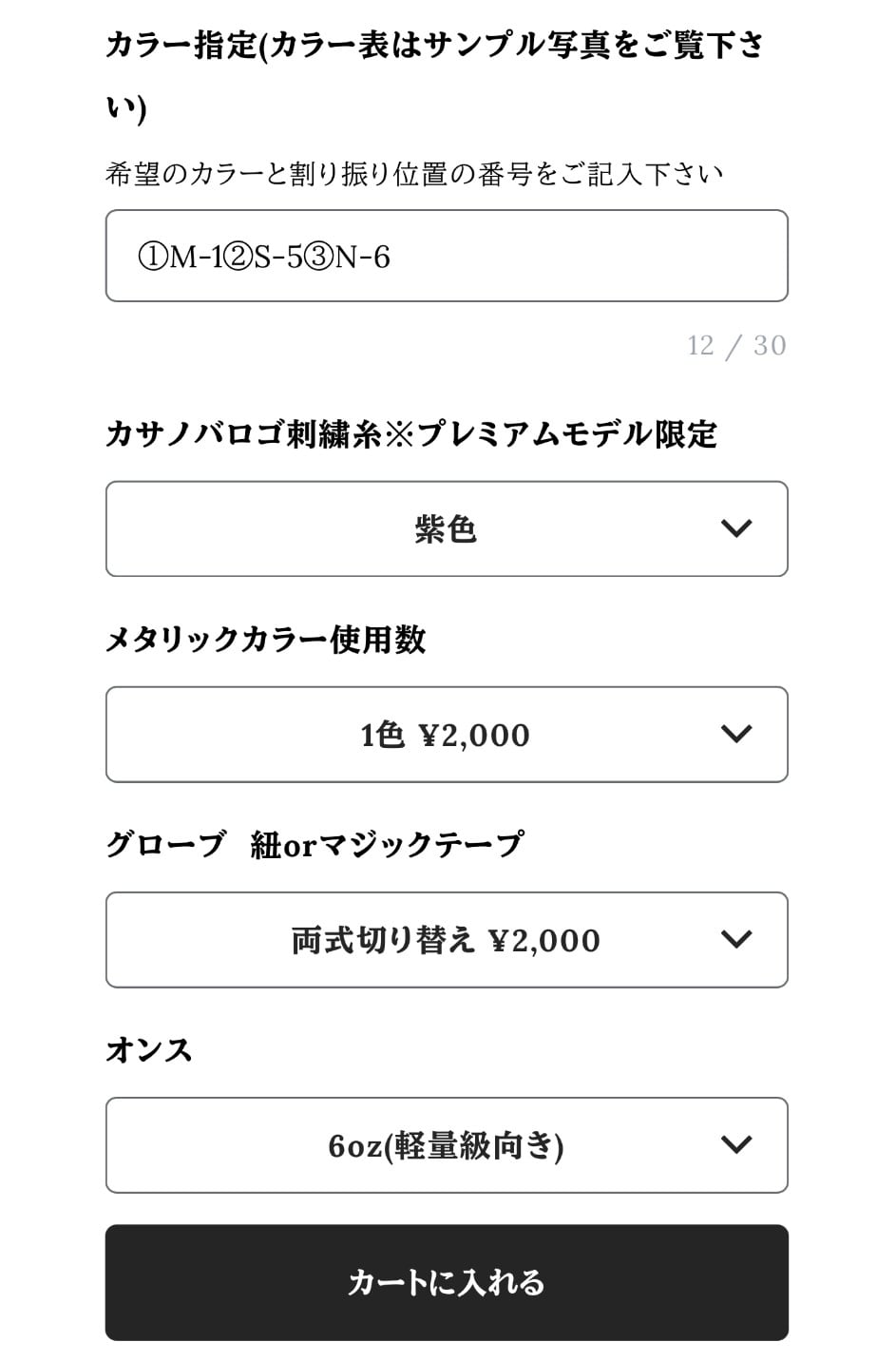Click the text ①M-1②S-5③N-6 in the field
Screen dimensions: 896x1361
[x=264, y=257]
